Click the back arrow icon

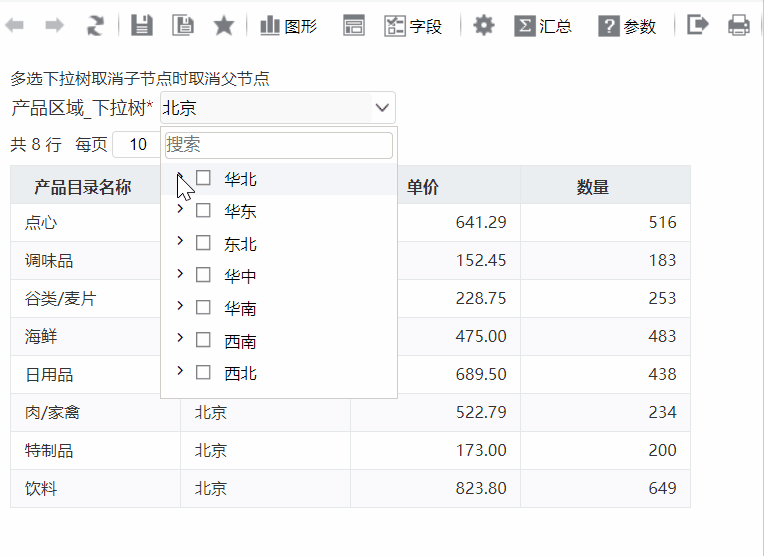tap(15, 25)
